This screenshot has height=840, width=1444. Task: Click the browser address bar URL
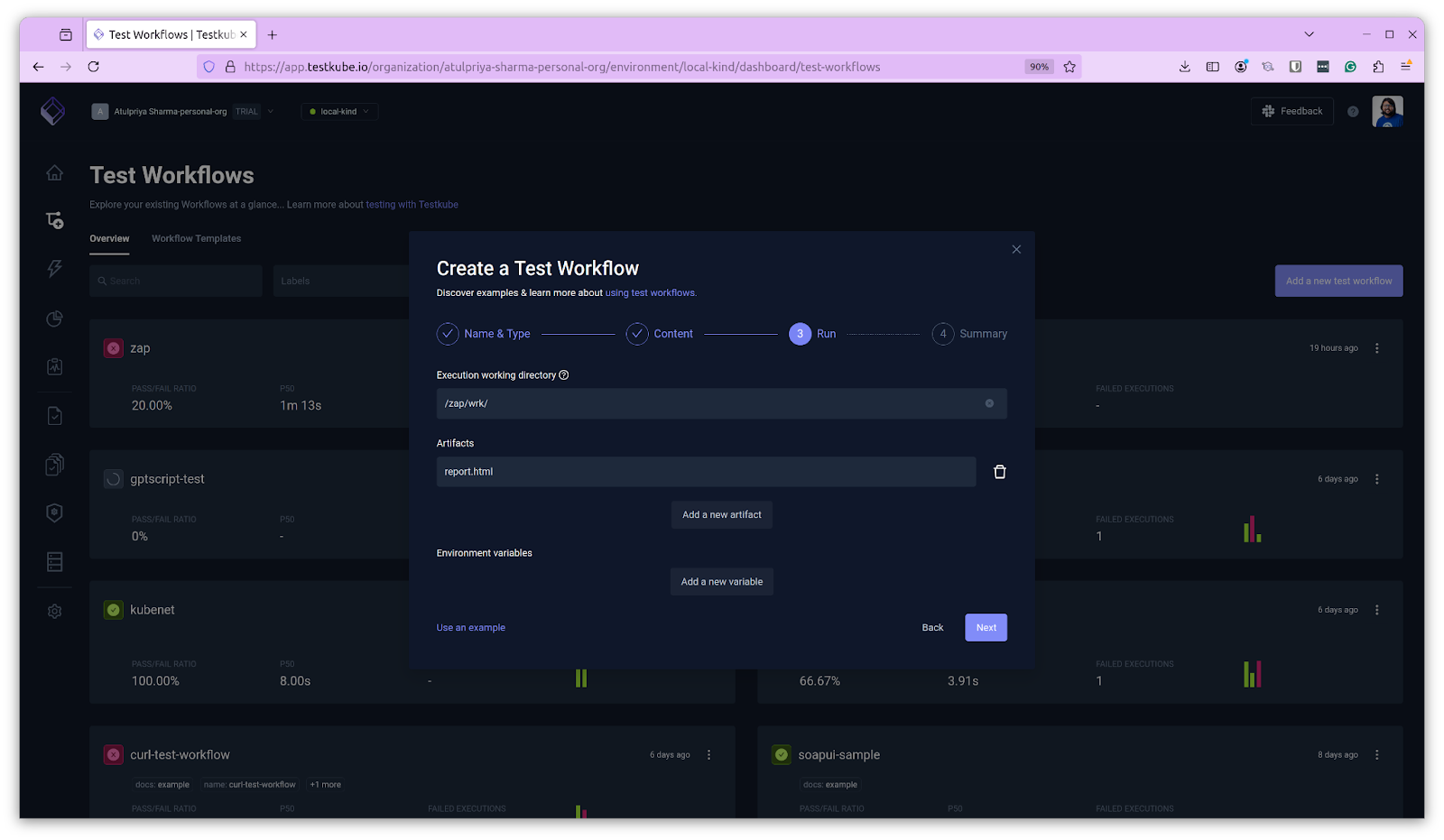tap(561, 67)
